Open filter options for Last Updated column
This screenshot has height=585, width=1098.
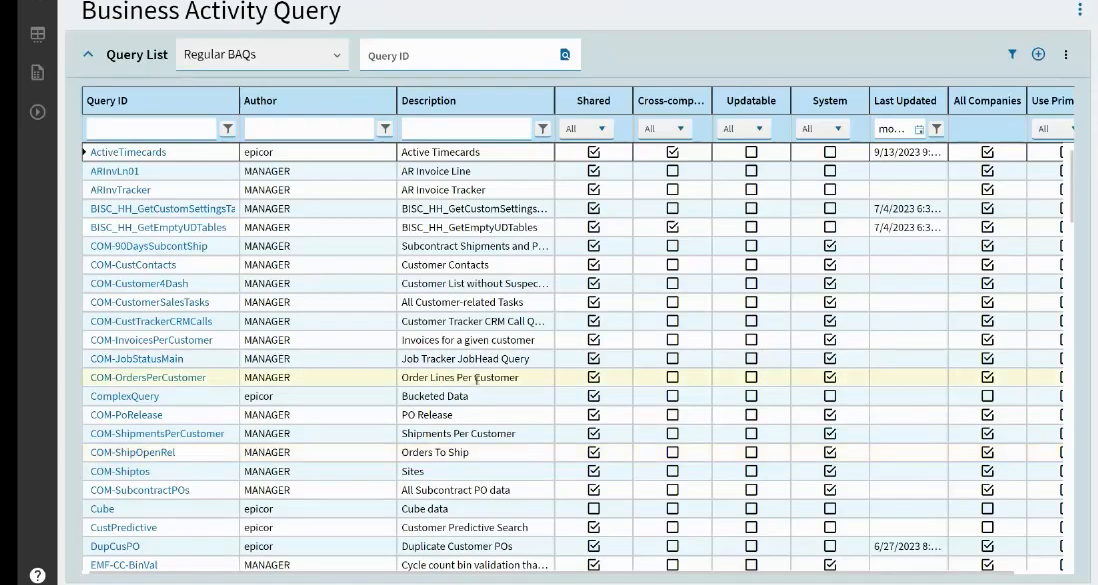point(936,128)
